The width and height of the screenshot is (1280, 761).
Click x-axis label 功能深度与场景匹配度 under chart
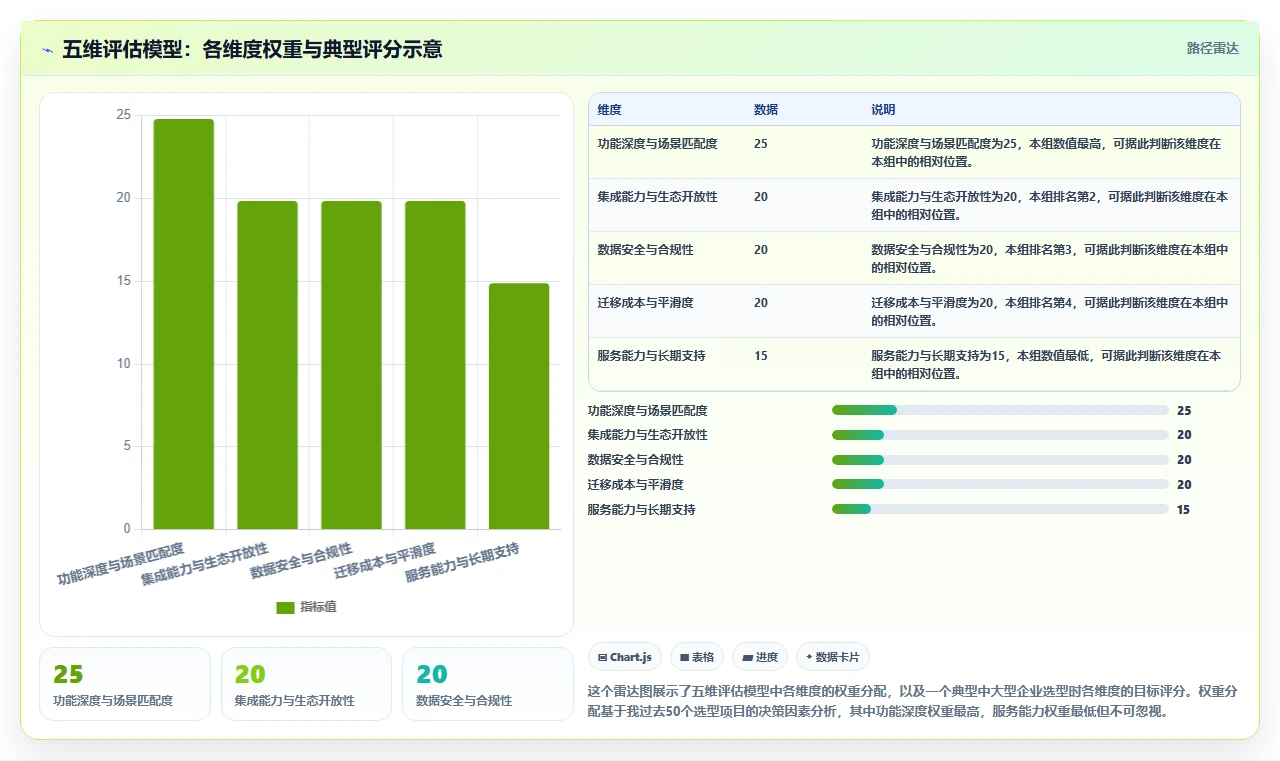click(x=122, y=564)
